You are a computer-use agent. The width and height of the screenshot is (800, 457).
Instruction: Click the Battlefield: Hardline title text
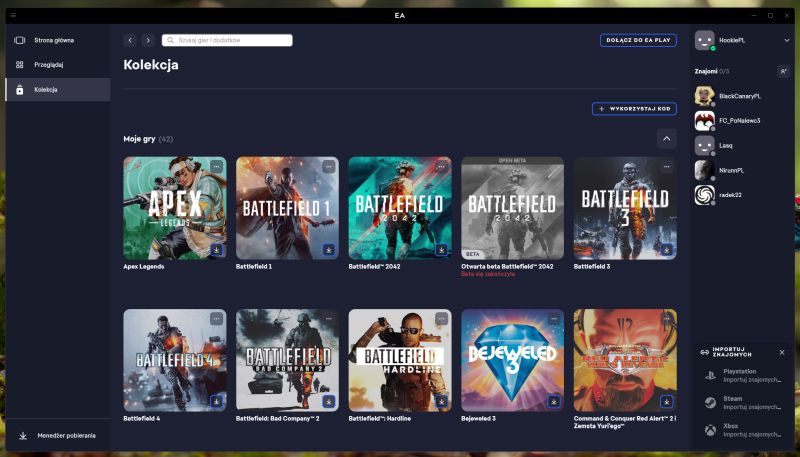pos(380,418)
